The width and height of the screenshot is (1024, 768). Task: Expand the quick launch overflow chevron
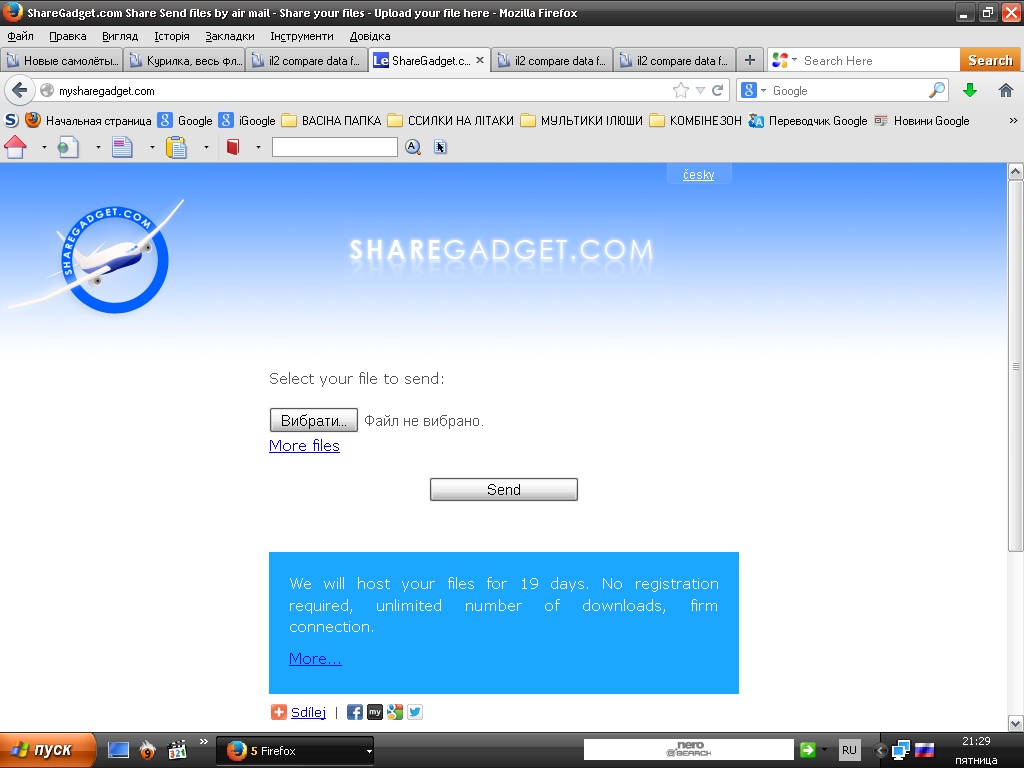pos(204,741)
